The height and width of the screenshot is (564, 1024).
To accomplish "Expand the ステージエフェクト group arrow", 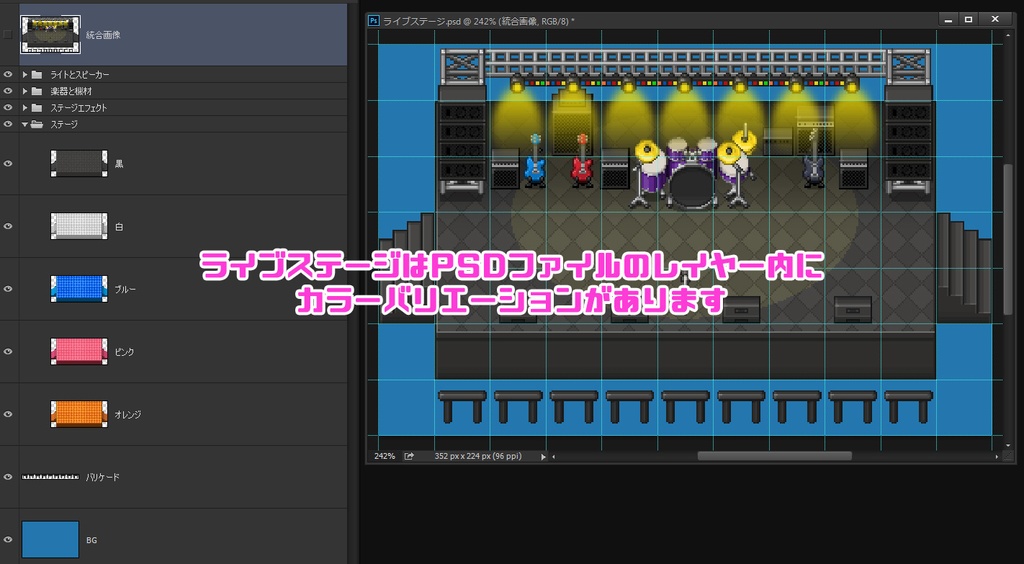I will (25, 107).
